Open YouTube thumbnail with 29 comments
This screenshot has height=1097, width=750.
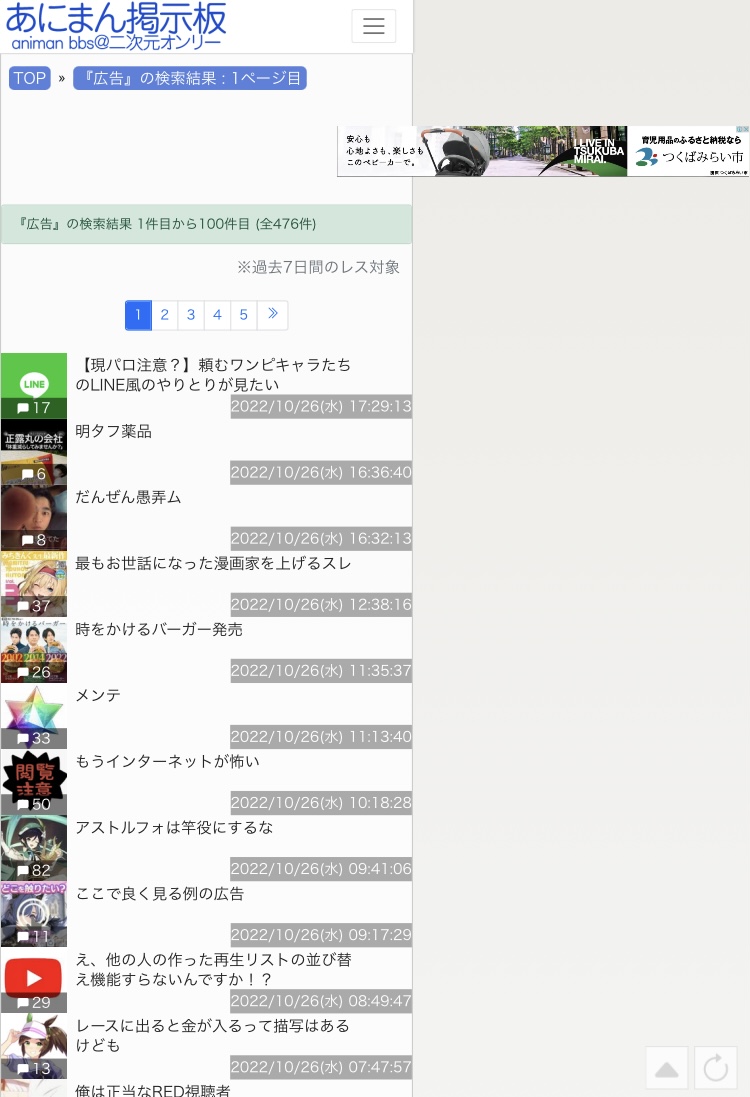click(x=34, y=981)
